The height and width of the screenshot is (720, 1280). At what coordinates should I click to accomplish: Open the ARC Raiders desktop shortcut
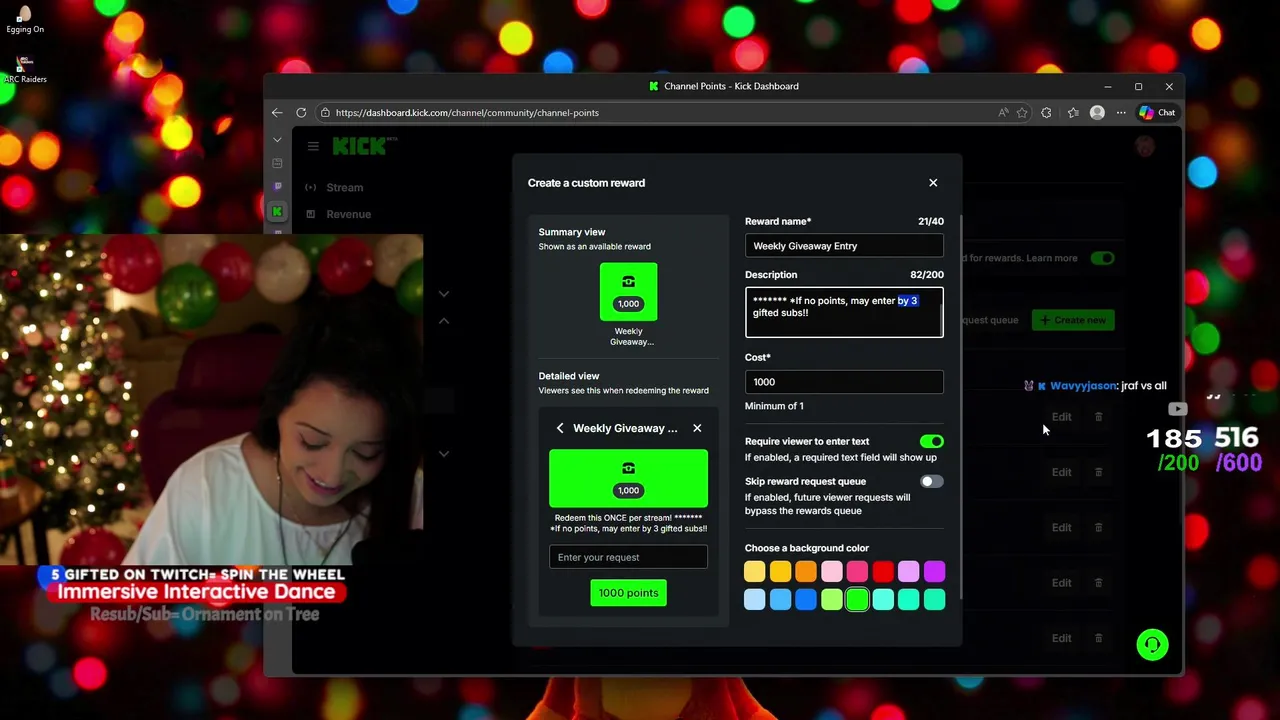pos(25,67)
